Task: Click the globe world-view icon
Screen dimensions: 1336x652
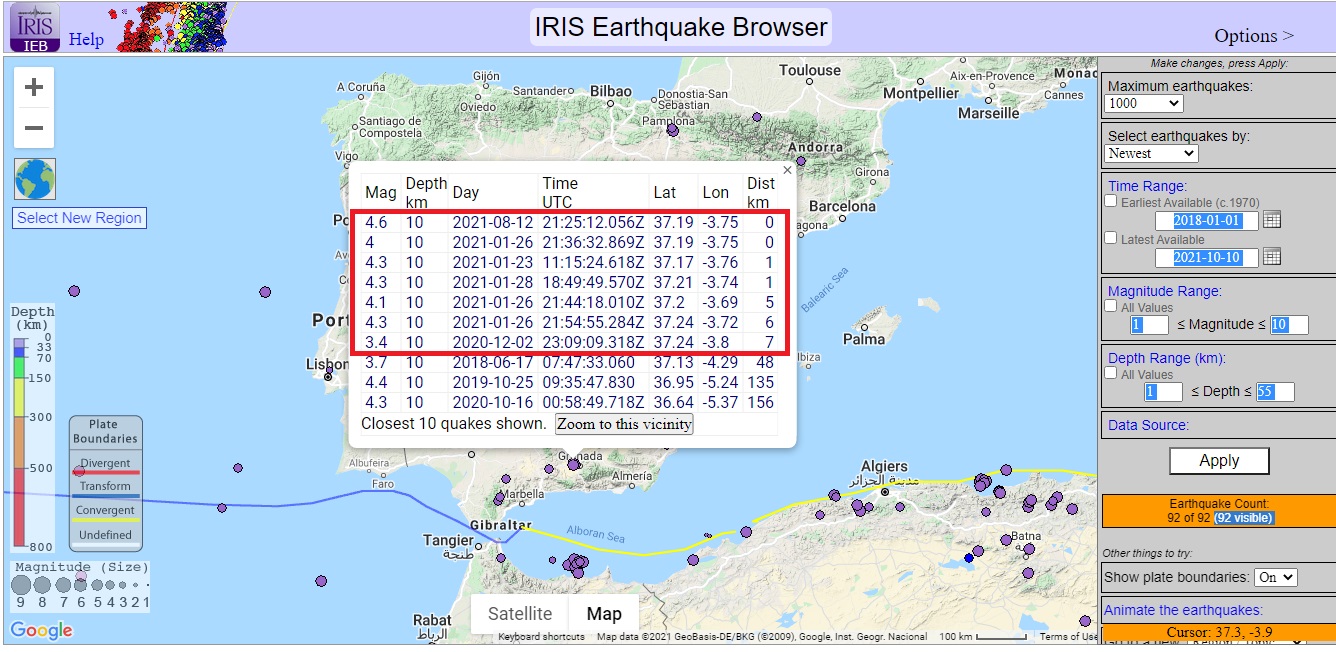Action: click(35, 179)
